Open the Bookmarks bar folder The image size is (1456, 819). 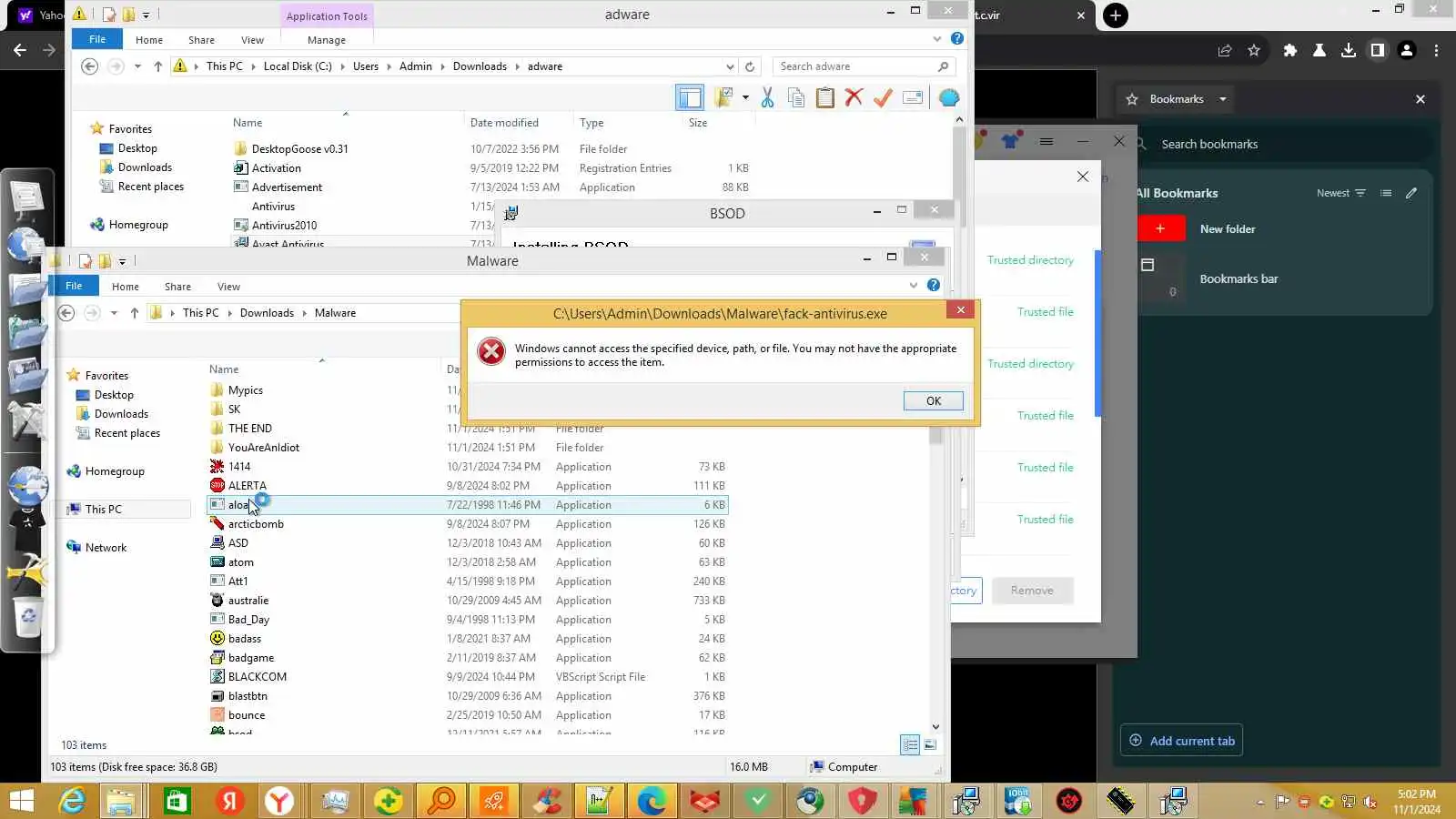[1239, 279]
